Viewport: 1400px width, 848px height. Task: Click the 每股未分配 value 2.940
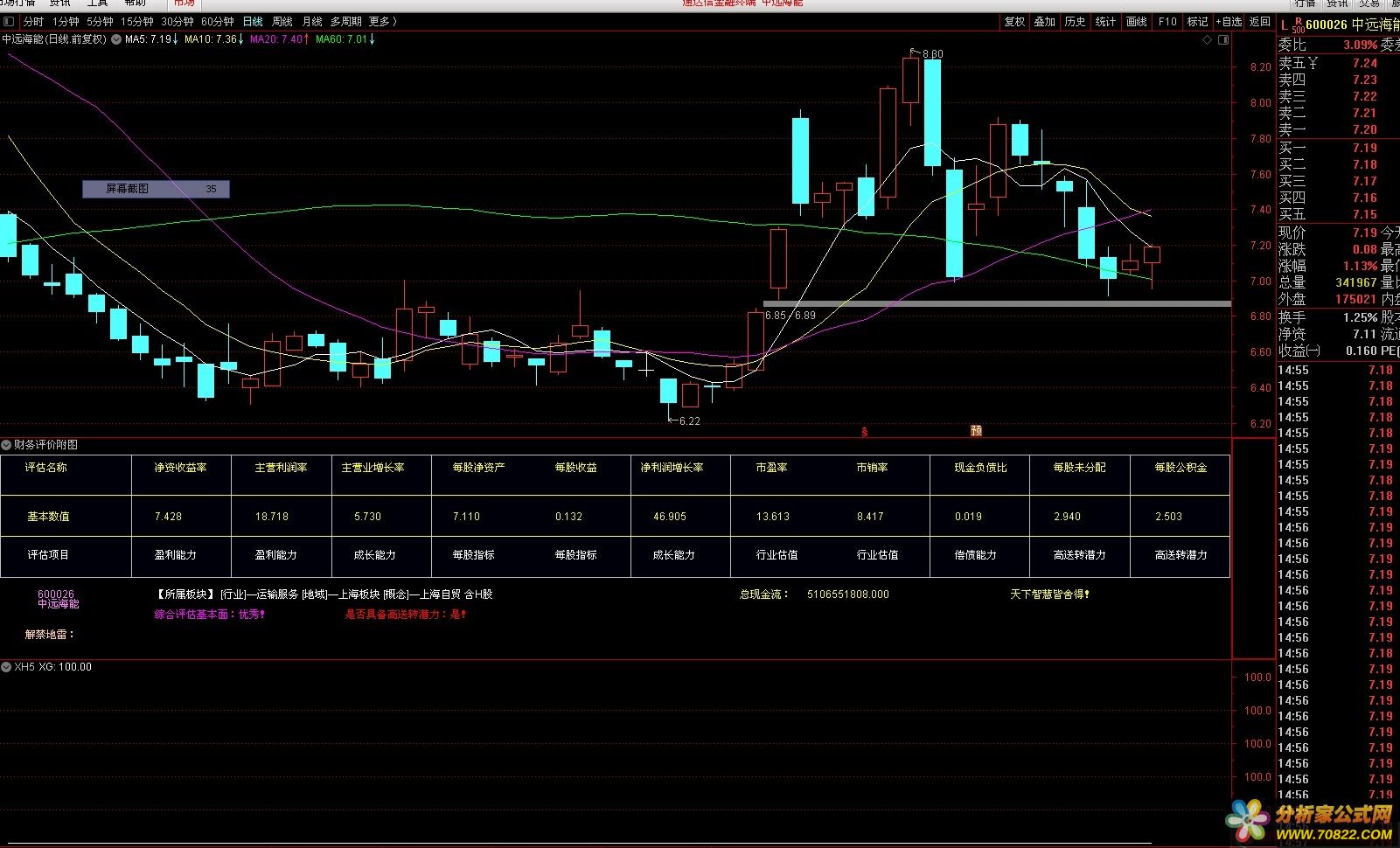(x=1067, y=517)
